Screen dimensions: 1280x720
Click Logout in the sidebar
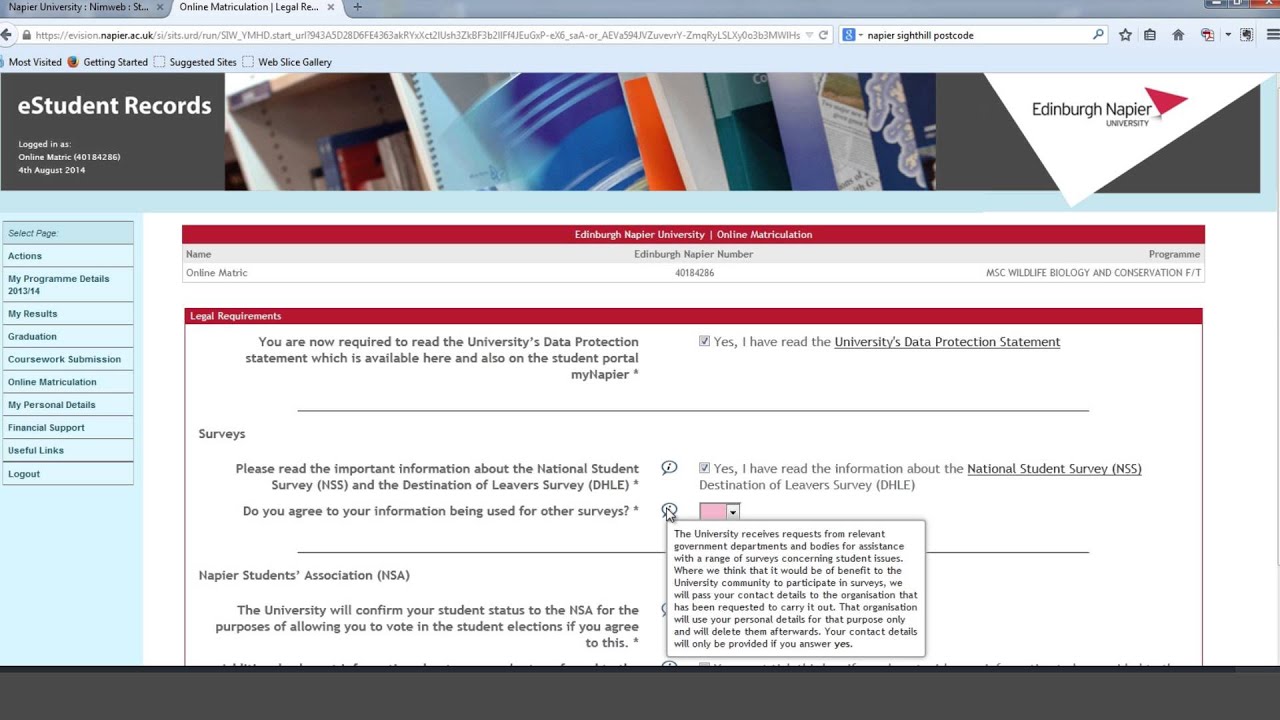68,474
